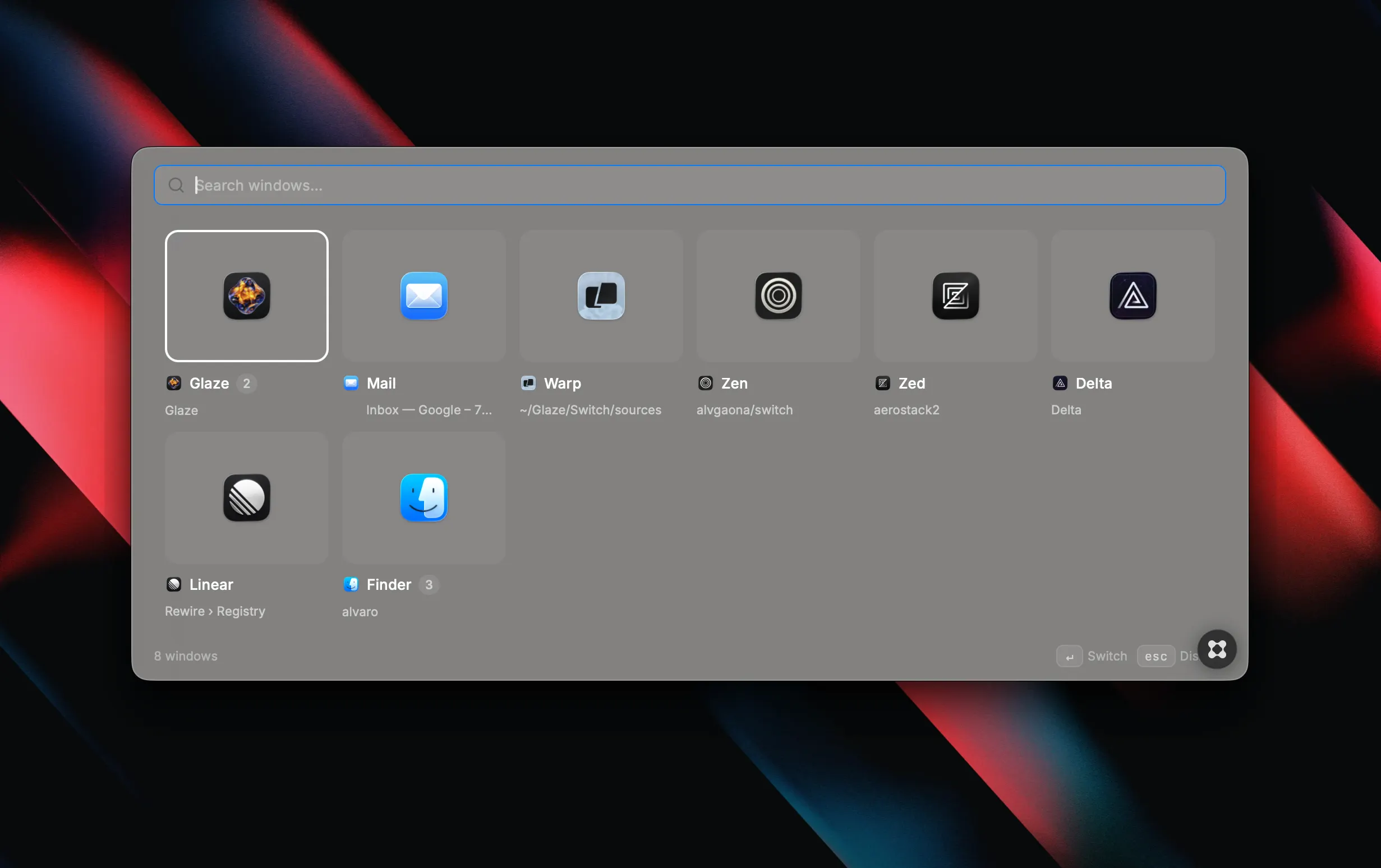Click the small Warp icon beside its name
This screenshot has height=868, width=1381.
(528, 383)
